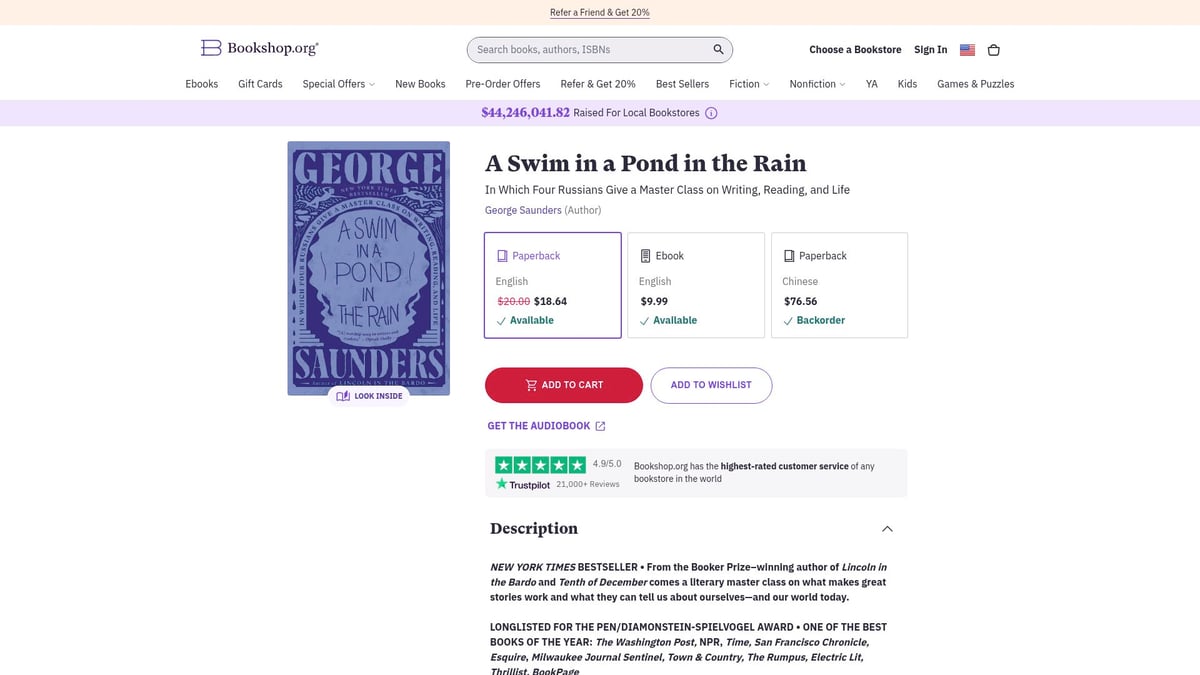The image size is (1200, 675).
Task: Click the search magnifying glass icon
Action: 717,49
